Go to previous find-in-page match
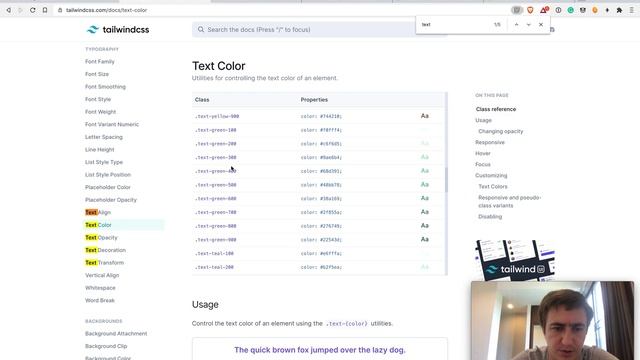 (516, 24)
